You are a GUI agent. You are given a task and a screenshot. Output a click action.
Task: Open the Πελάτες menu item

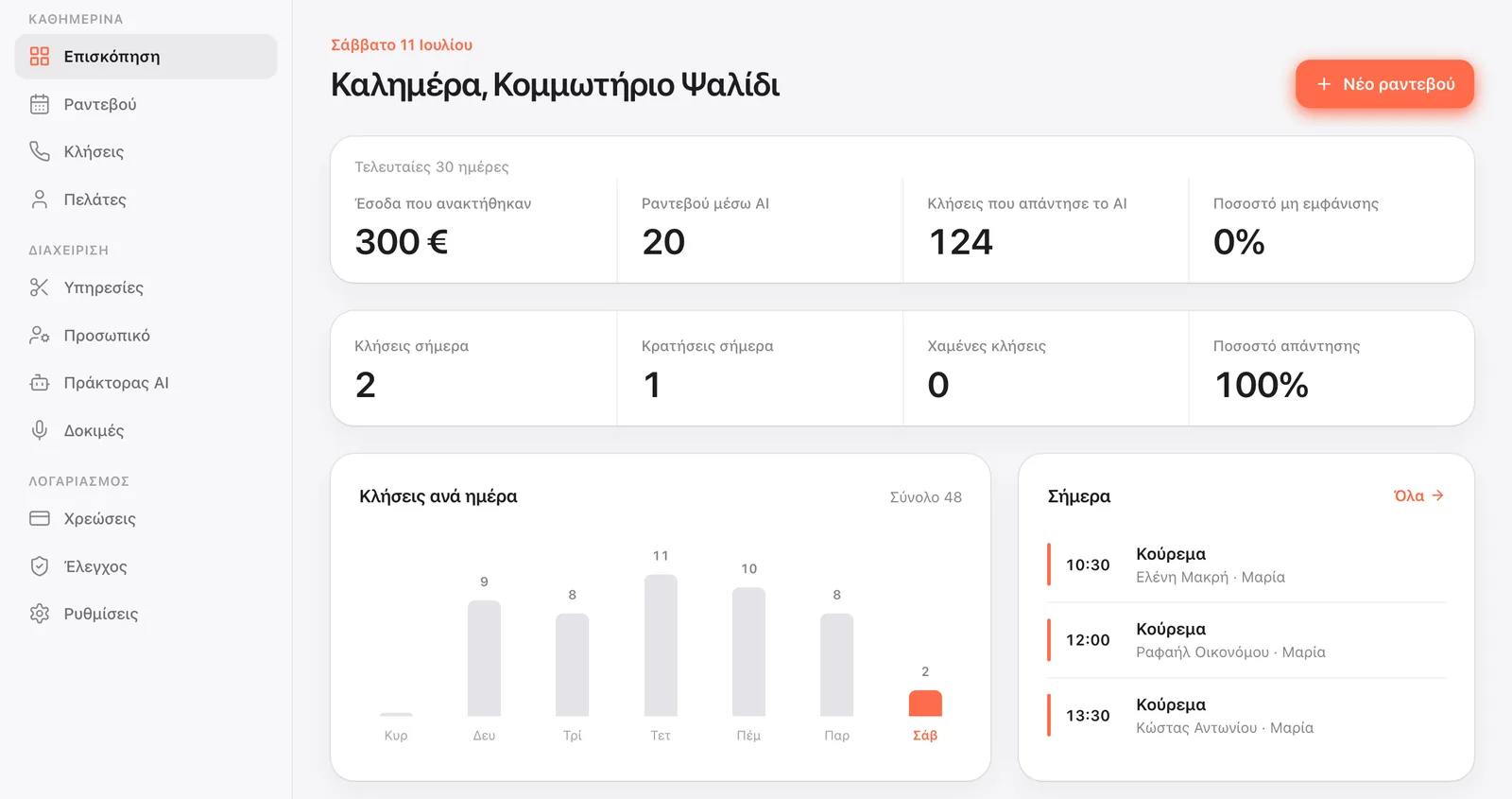pyautogui.click(x=146, y=200)
